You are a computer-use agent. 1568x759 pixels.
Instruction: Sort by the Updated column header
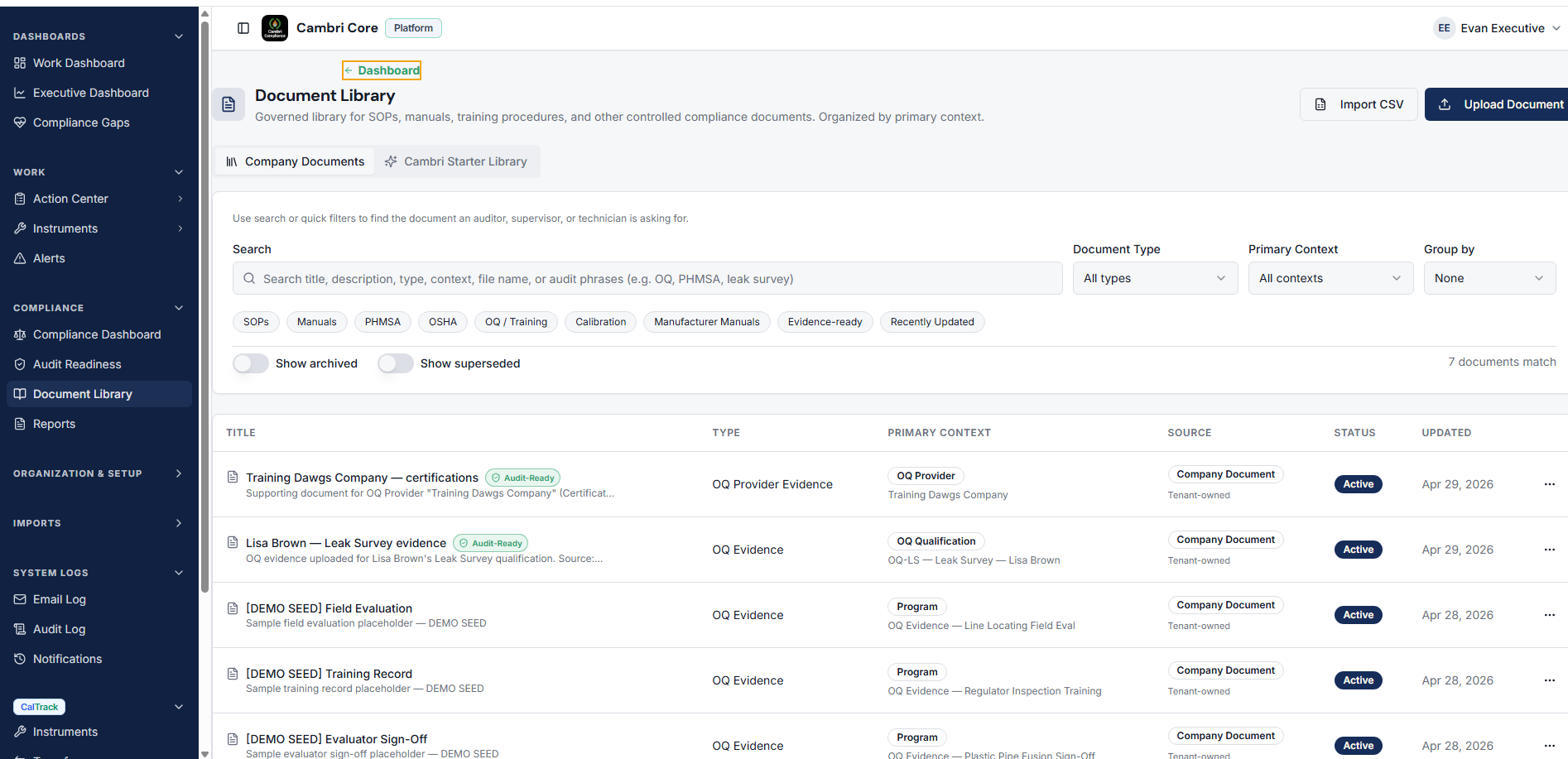pyautogui.click(x=1446, y=433)
